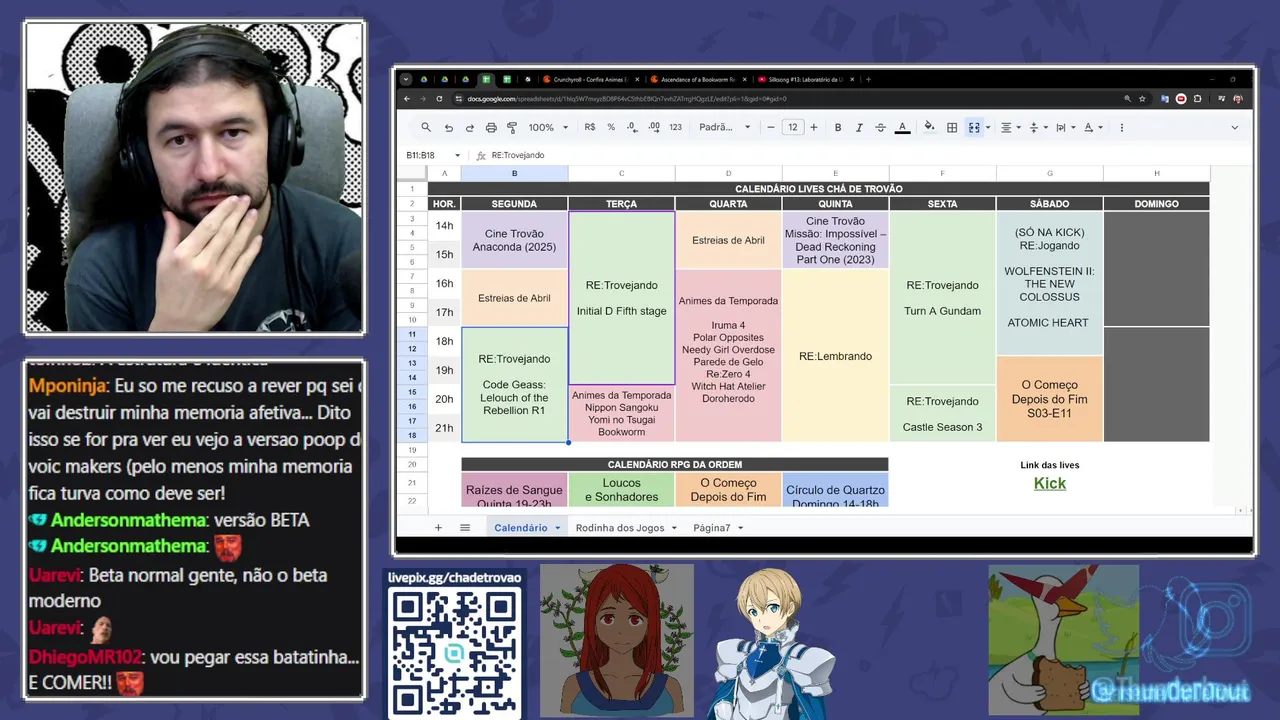The image size is (1280, 720).
Task: Increase font size with plus button
Action: coord(814,127)
